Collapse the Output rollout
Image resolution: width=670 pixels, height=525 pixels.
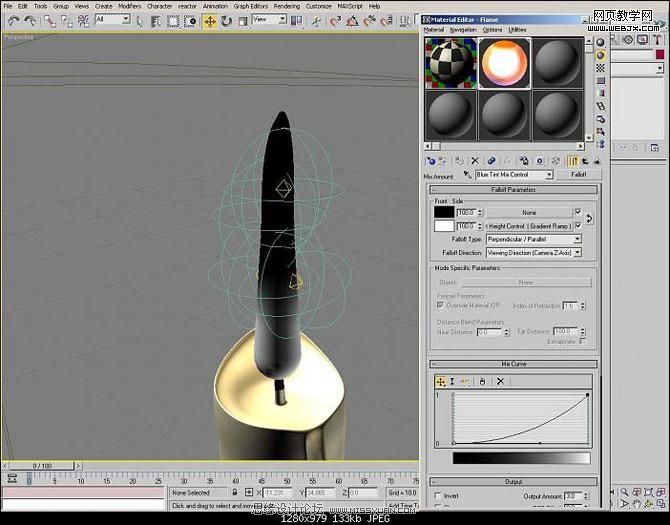coord(513,482)
